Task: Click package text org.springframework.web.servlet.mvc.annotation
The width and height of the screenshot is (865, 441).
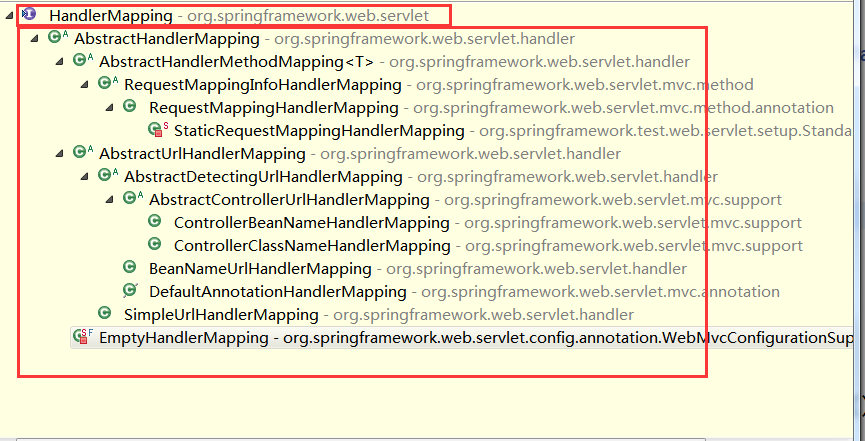Action: point(600,291)
